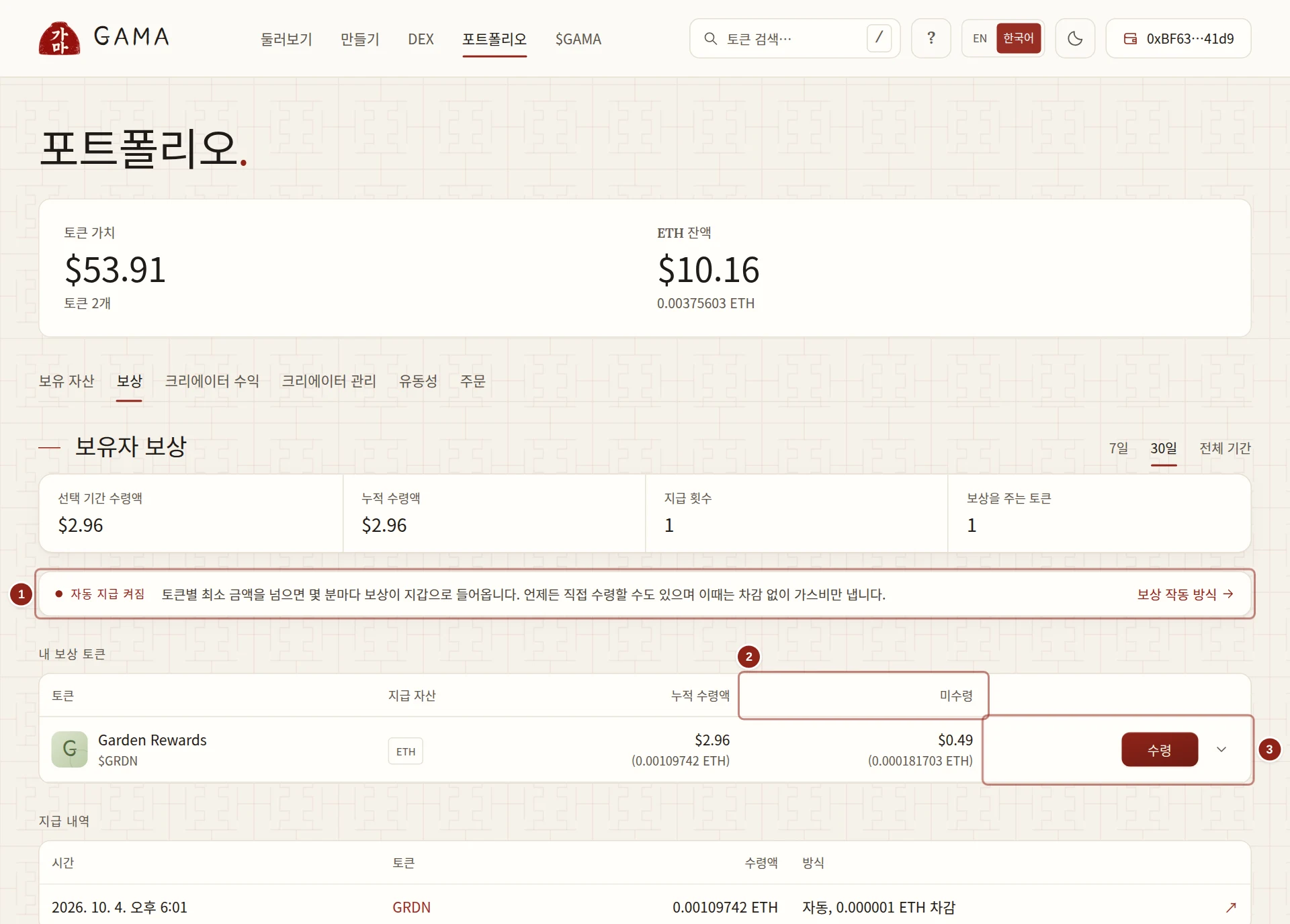Click the 토큰 검색 search field
The image size is (1290, 924).
(x=794, y=38)
